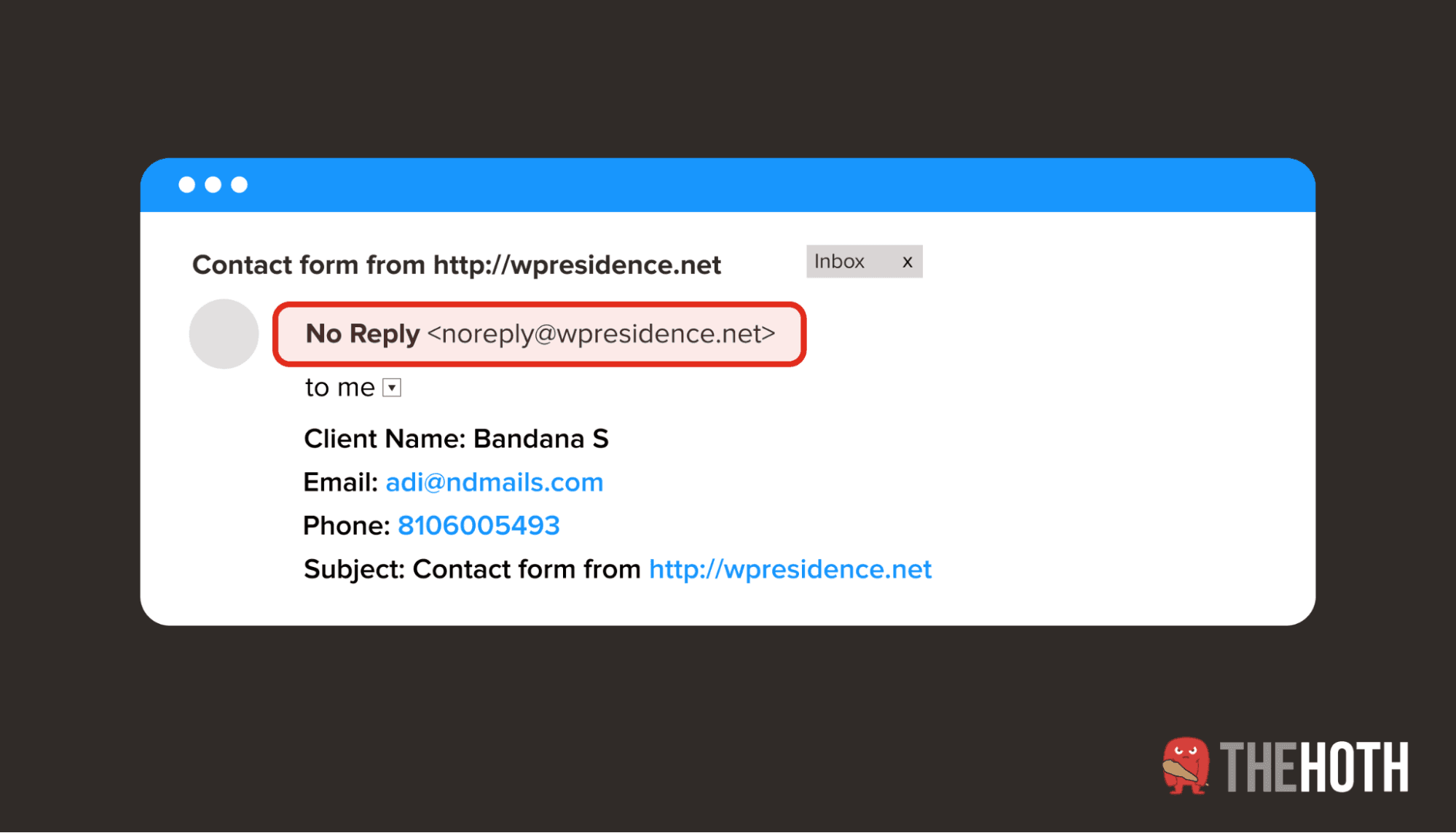Open the adi@ndmails.com email link
The width and height of the screenshot is (1456, 833).
494,482
